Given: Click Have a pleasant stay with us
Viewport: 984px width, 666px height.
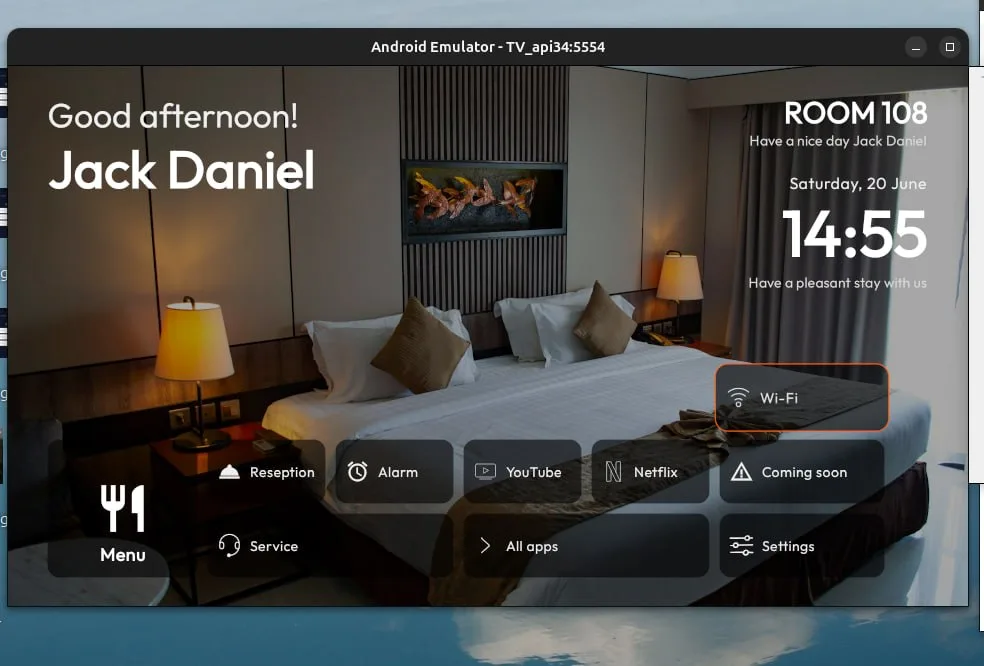Looking at the screenshot, I should [x=837, y=283].
